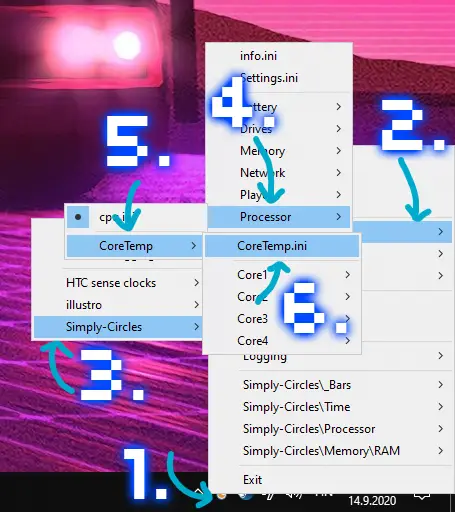Show hidden tray icons with the up chevron

[x=199, y=492]
